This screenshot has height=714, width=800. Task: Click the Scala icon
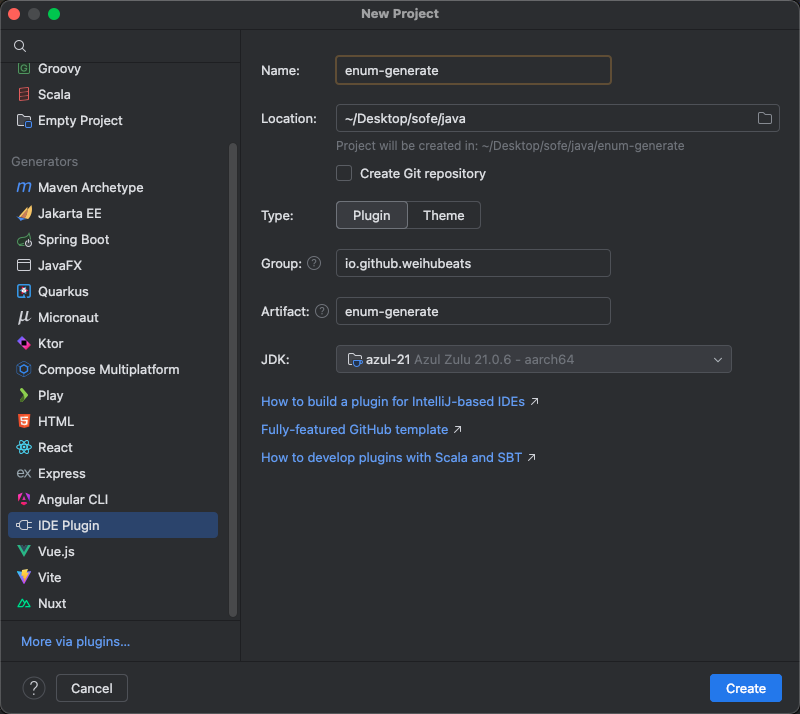click(23, 94)
